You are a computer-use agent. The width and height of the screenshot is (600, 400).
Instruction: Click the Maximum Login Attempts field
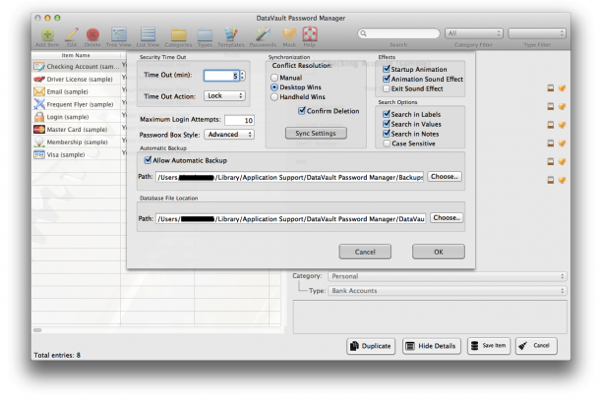click(x=240, y=120)
